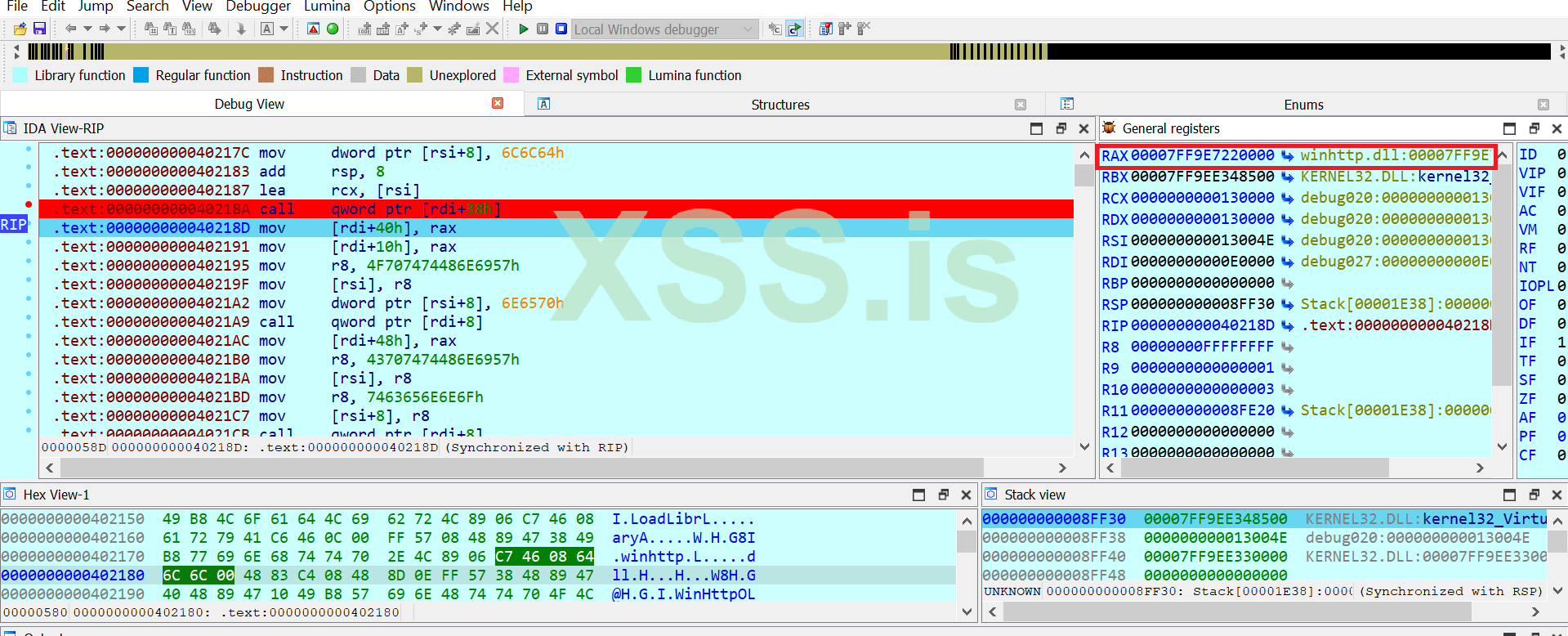1568x636 pixels.
Task: Click the External symbol pink swatch
Action: point(511,75)
